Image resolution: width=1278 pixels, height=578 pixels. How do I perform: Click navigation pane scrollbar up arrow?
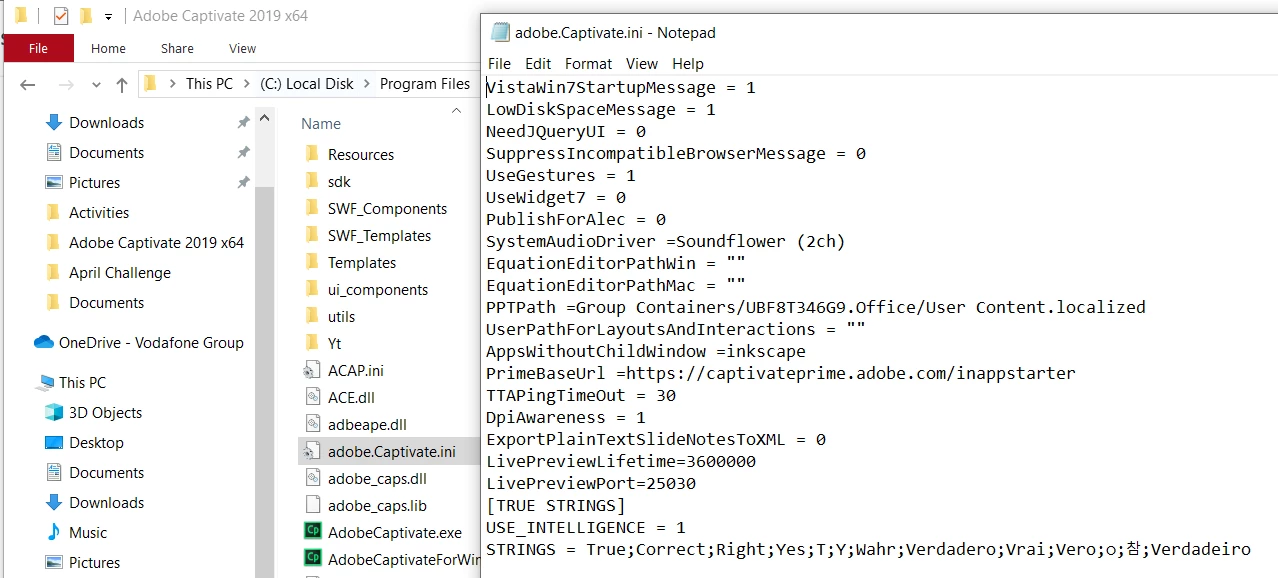click(x=265, y=118)
